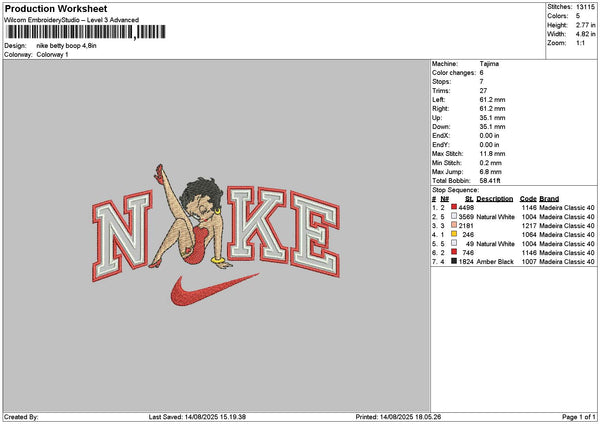600x424 pixels.
Task: Click the red swatch beside stitch count 746
Action: pyautogui.click(x=454, y=252)
